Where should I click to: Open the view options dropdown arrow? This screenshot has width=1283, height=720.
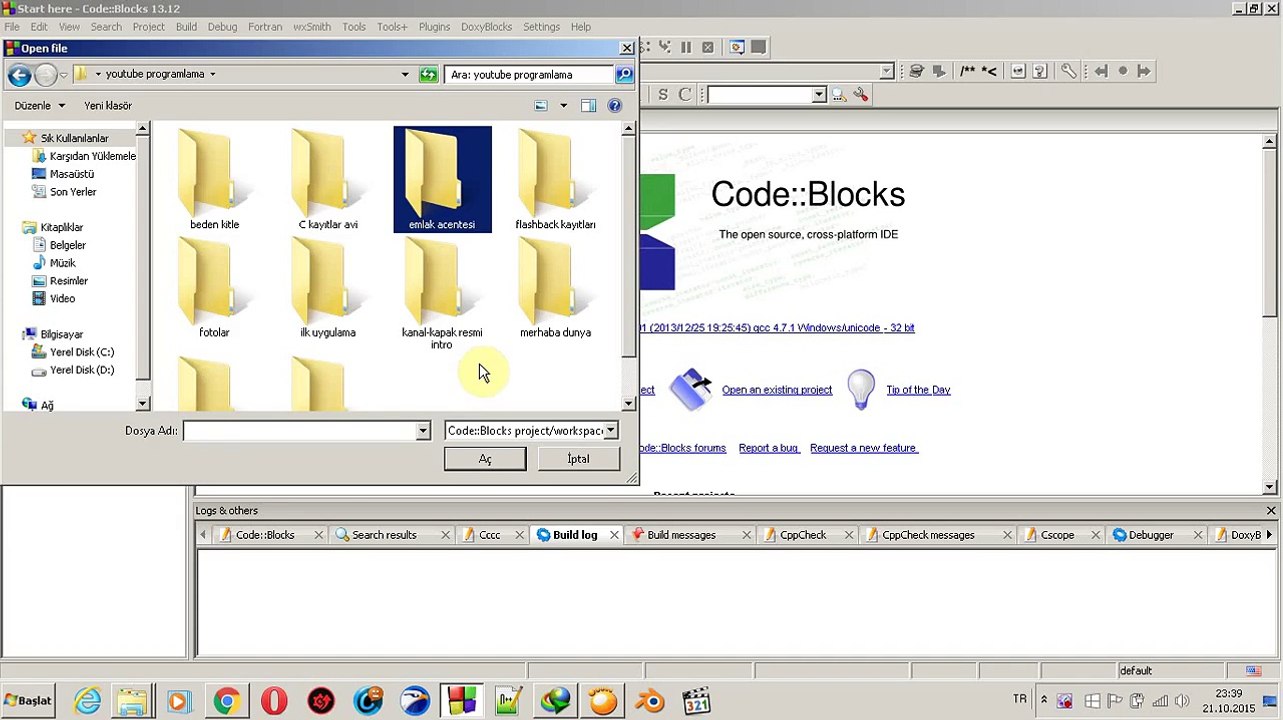[563, 105]
